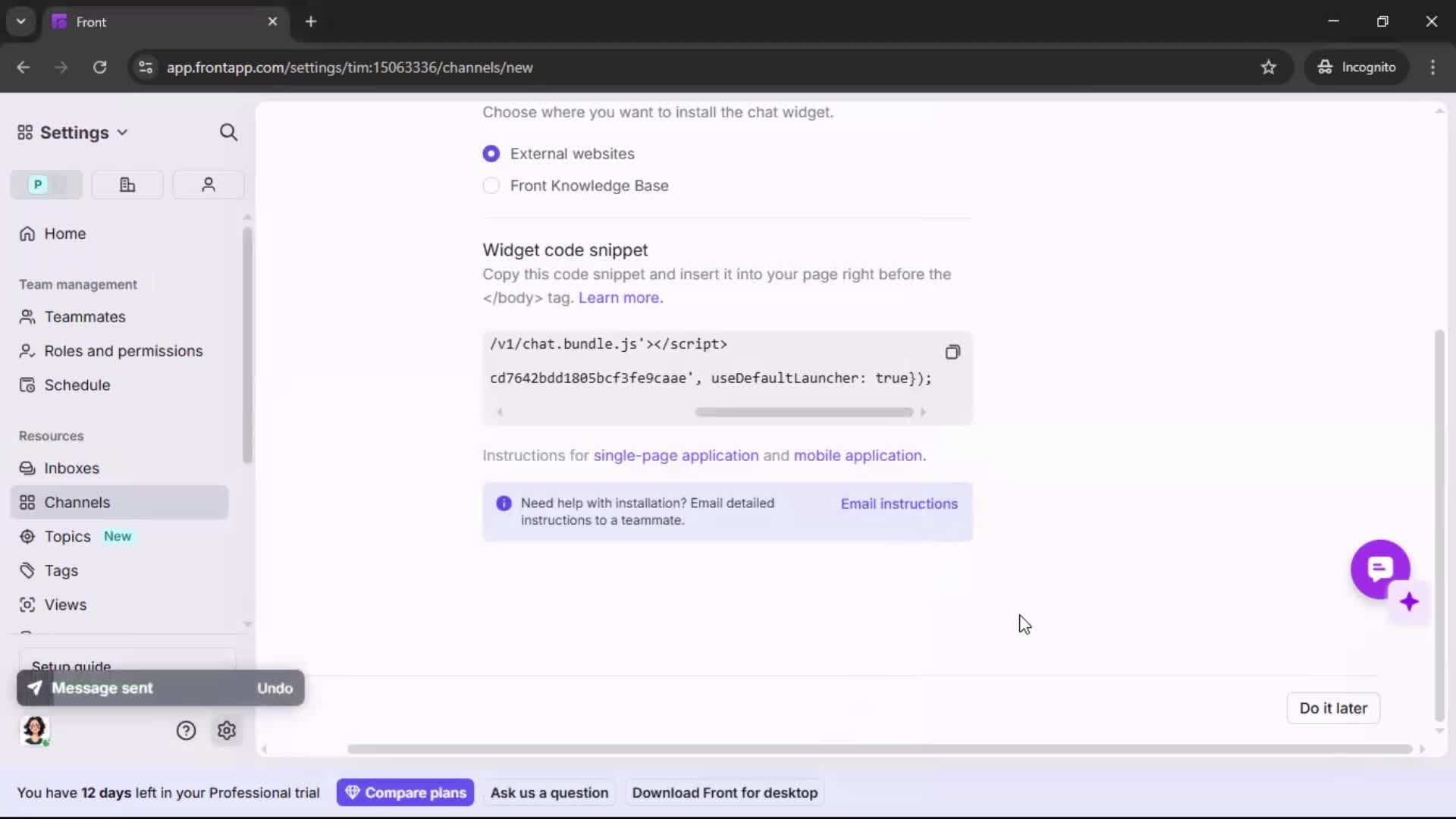The width and height of the screenshot is (1456, 819).
Task: Click the Do it later button
Action: click(1332, 708)
